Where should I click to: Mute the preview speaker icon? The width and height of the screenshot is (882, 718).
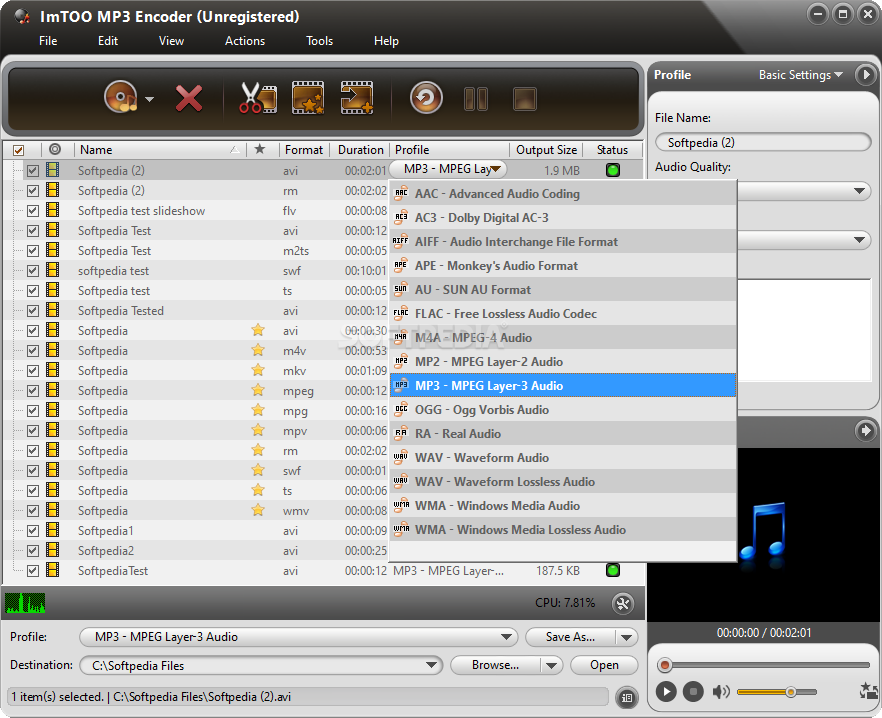(x=721, y=692)
